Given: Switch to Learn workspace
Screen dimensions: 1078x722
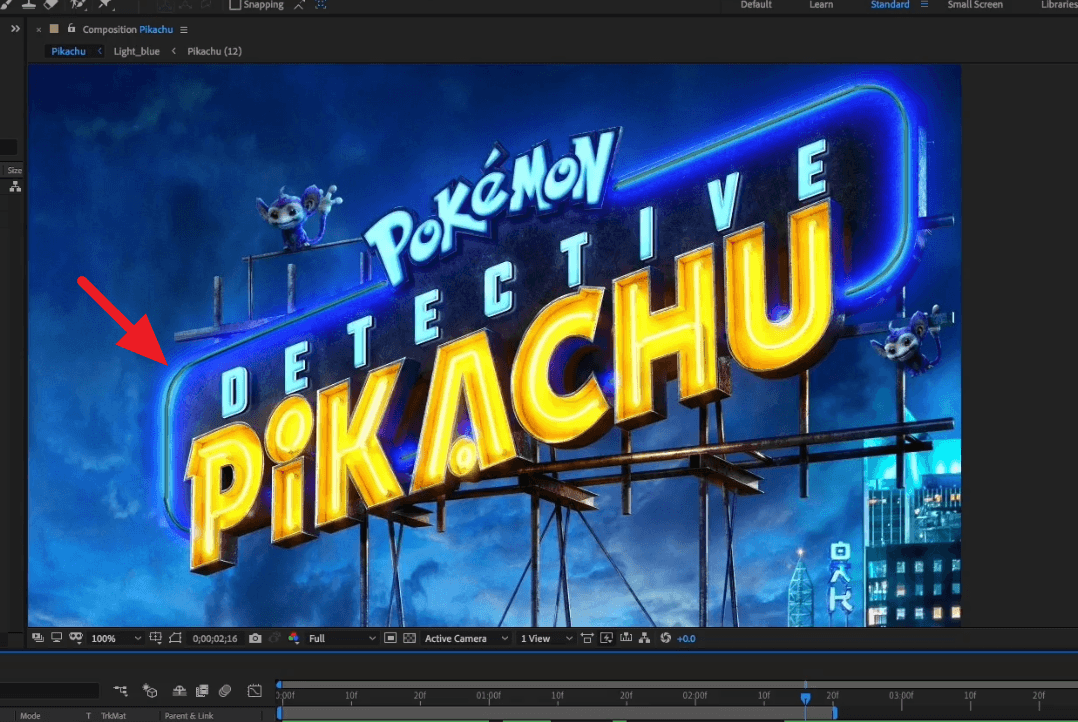Looking at the screenshot, I should (821, 4).
